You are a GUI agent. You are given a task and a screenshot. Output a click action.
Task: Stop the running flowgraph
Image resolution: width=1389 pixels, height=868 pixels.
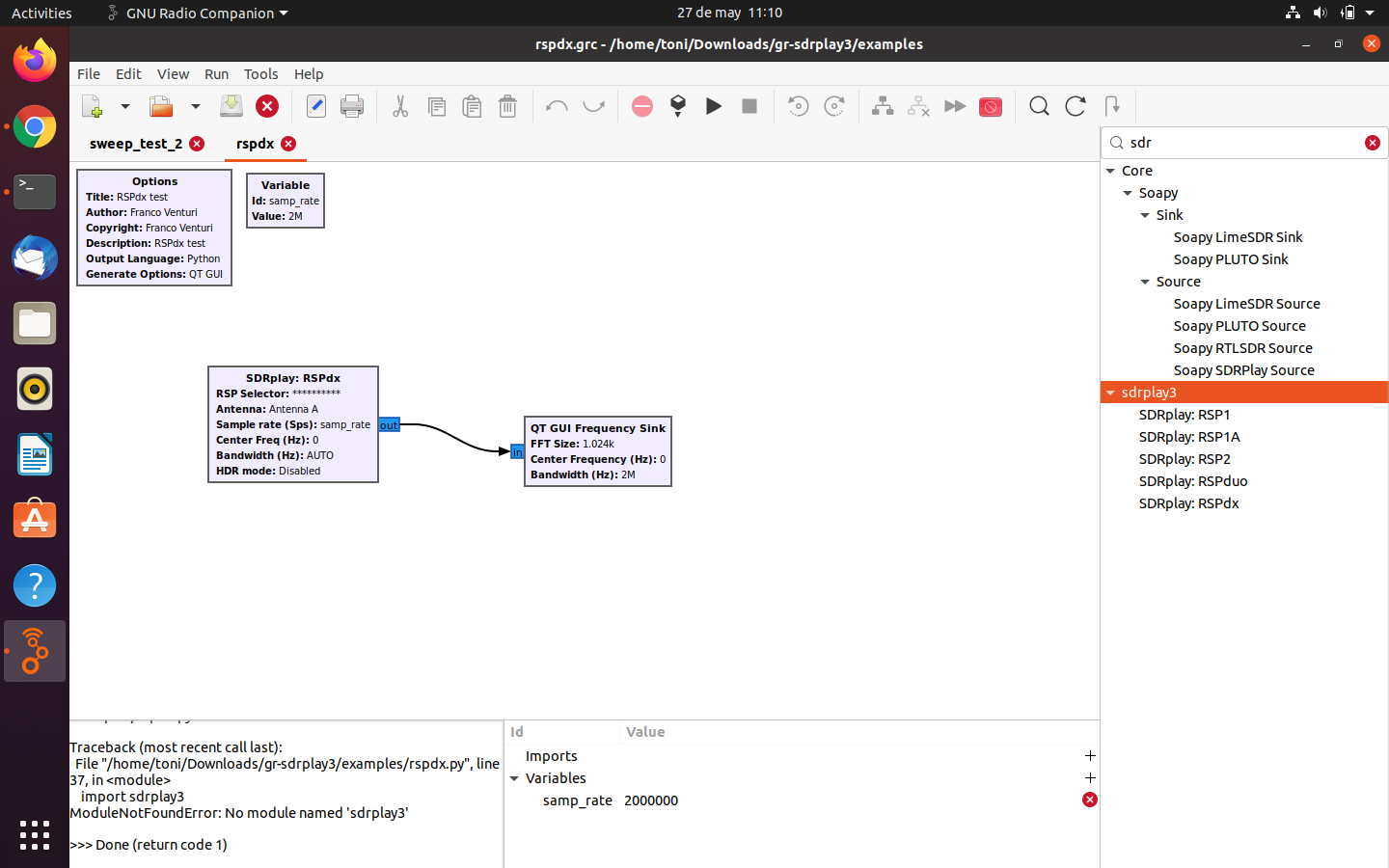point(749,106)
